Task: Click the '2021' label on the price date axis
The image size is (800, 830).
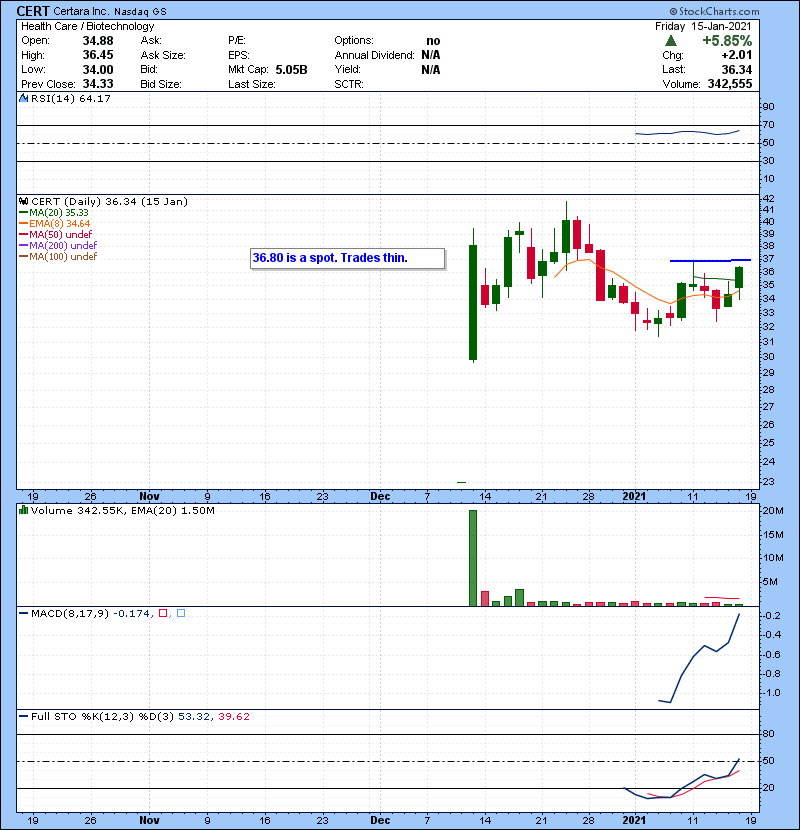Action: 634,497
